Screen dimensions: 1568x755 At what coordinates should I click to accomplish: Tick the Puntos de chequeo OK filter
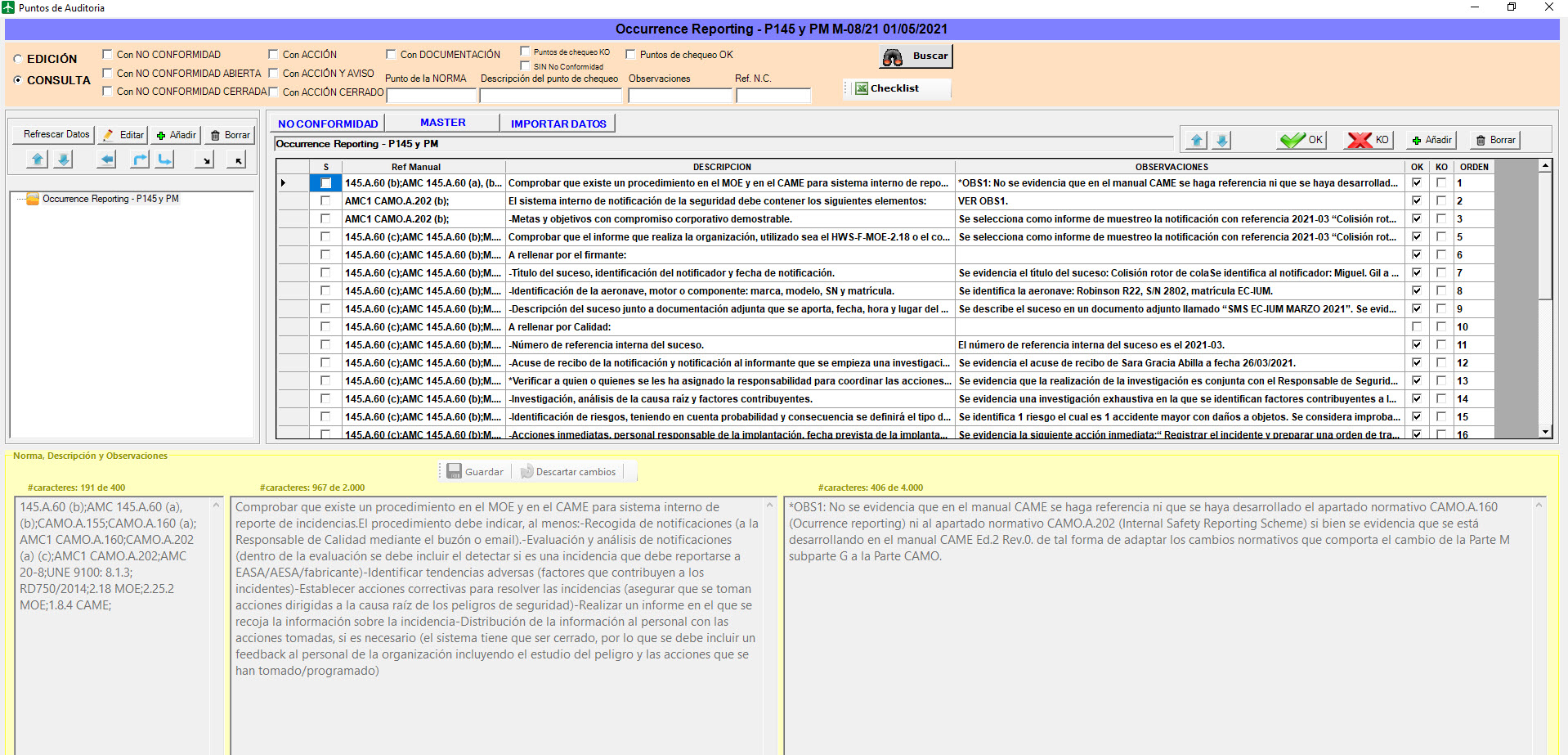pyautogui.click(x=630, y=55)
